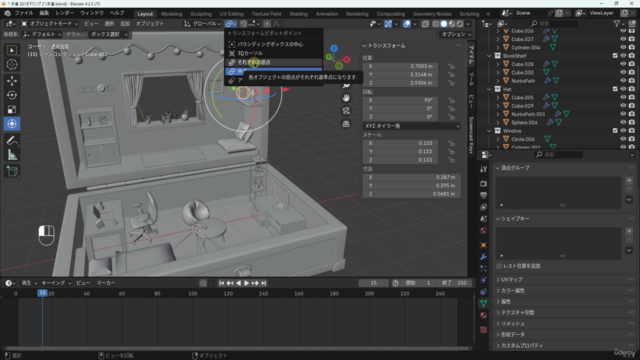Toggle auto keying record button in timeline

[x=203, y=283]
